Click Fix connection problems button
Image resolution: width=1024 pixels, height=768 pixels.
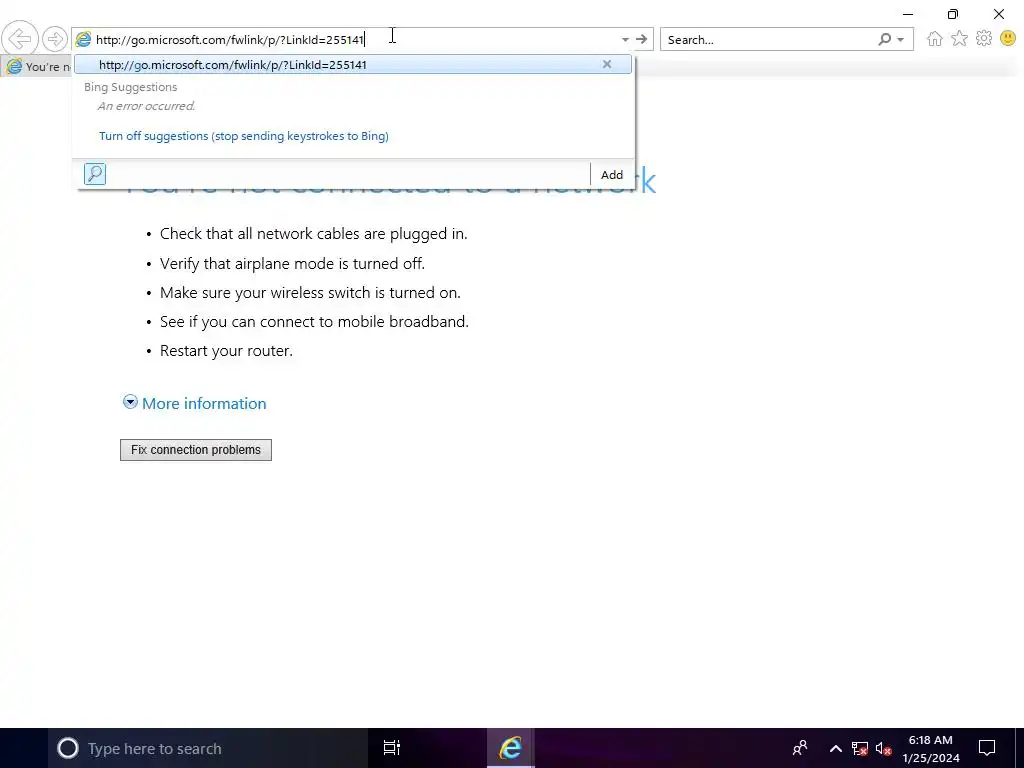tap(196, 450)
